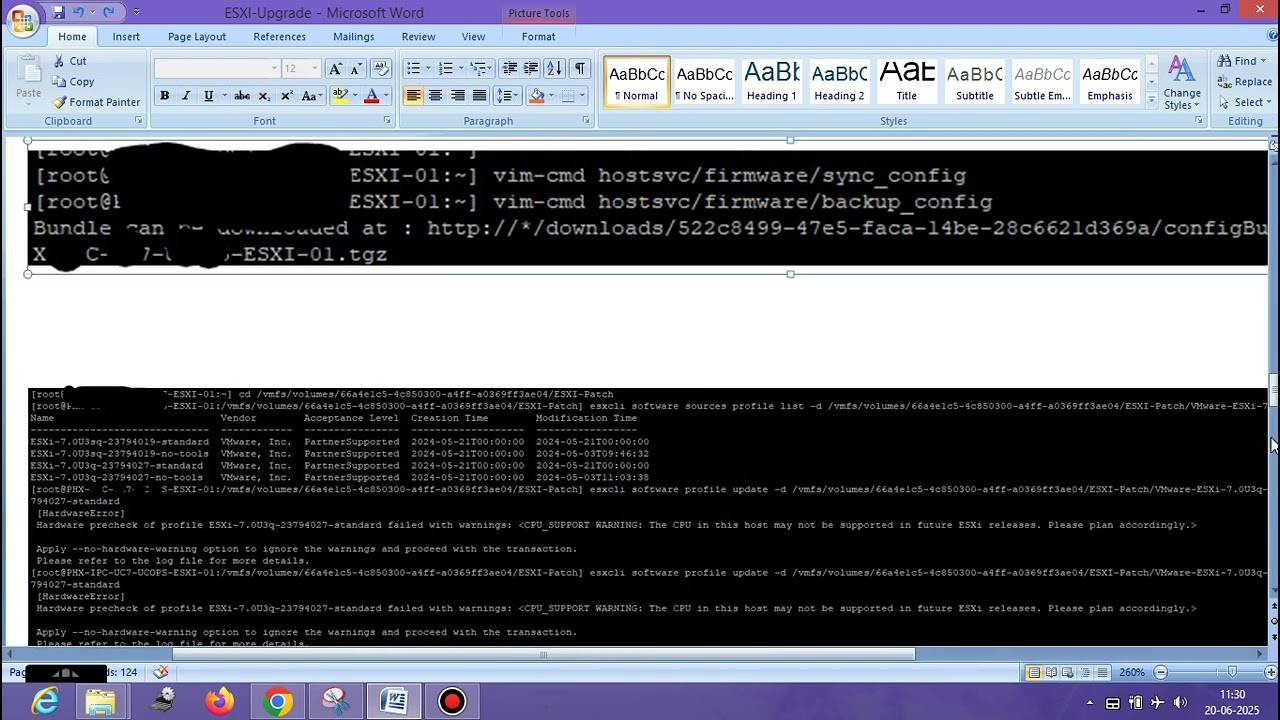The height and width of the screenshot is (720, 1280).
Task: Open the font size dropdown
Action: 314,68
